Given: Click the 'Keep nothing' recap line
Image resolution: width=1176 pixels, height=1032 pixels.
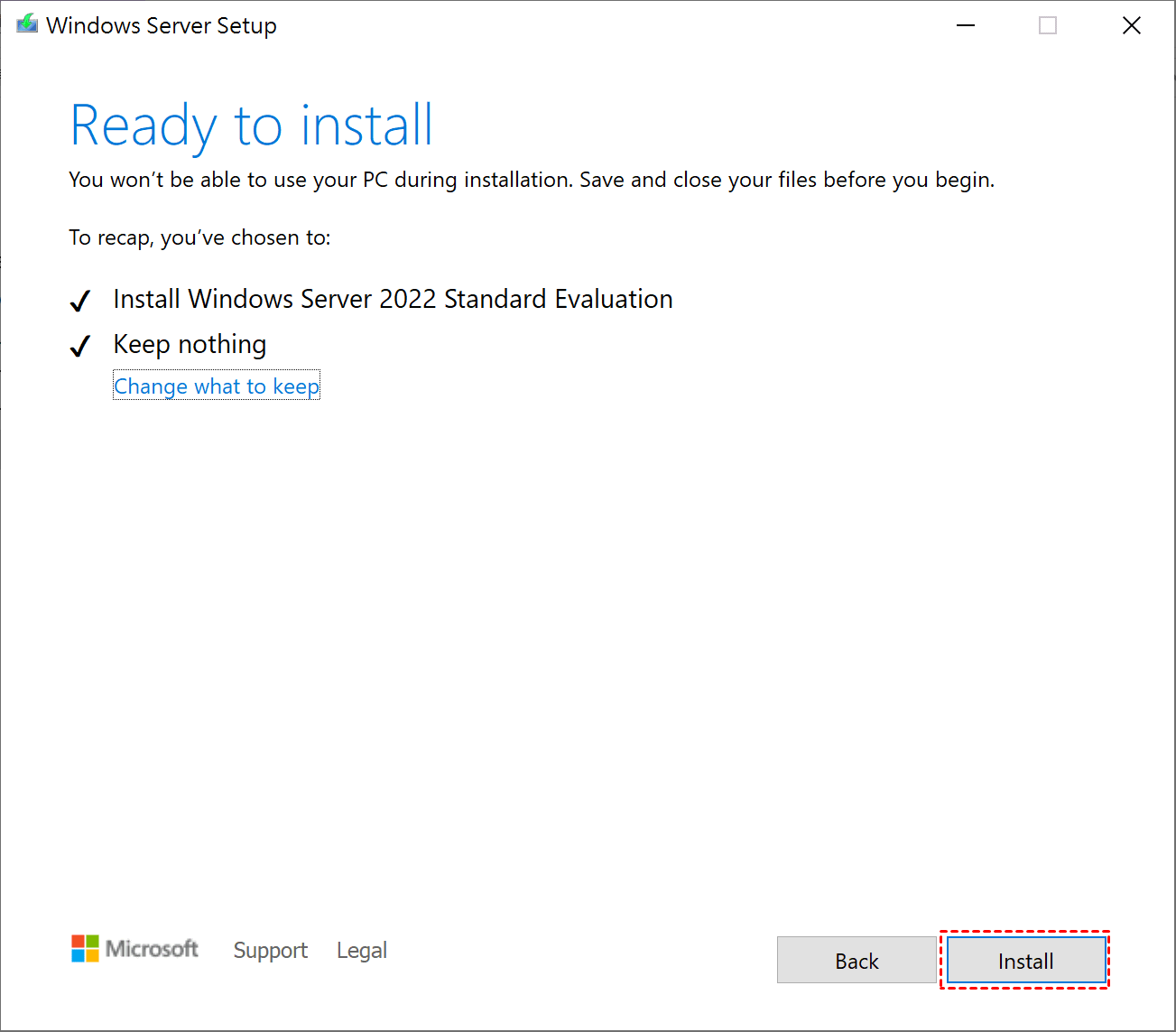Looking at the screenshot, I should coord(190,345).
